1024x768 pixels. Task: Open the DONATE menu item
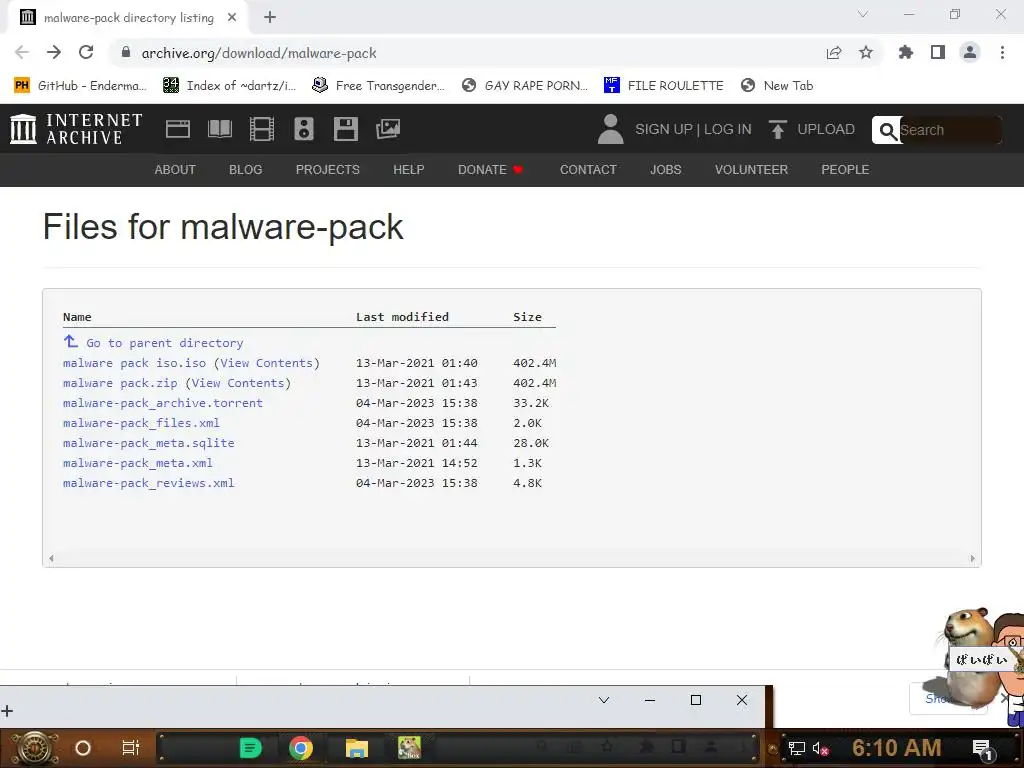coord(490,170)
